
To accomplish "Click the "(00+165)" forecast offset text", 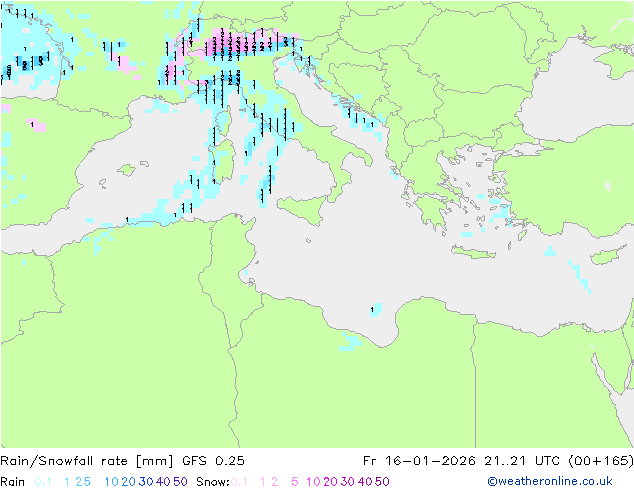I will (x=600, y=461).
